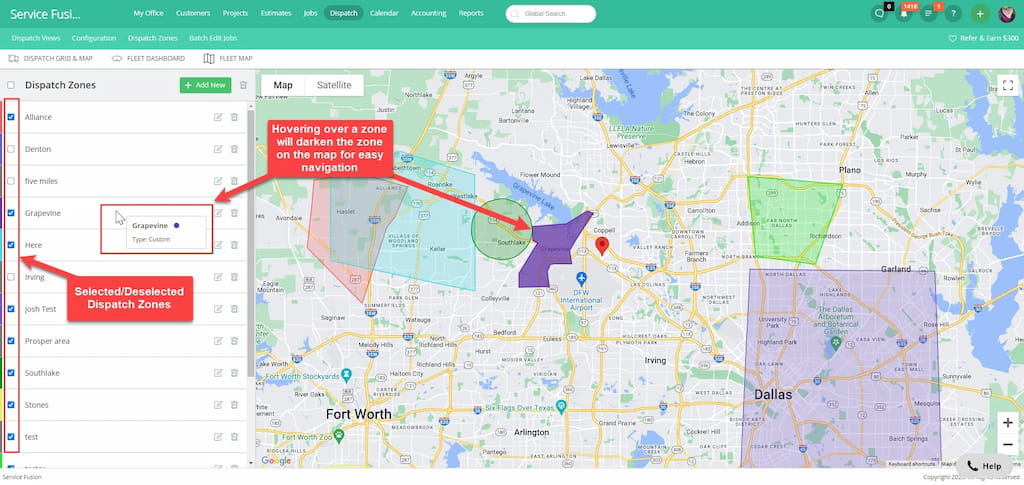
Task: Delete the five miles zone
Action: (x=234, y=181)
